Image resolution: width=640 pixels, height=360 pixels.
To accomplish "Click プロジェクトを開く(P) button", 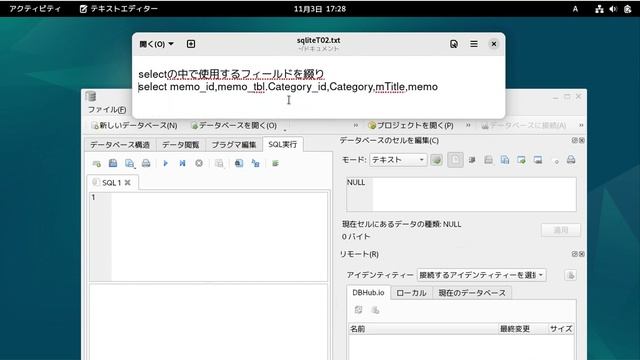I will pyautogui.click(x=411, y=125).
